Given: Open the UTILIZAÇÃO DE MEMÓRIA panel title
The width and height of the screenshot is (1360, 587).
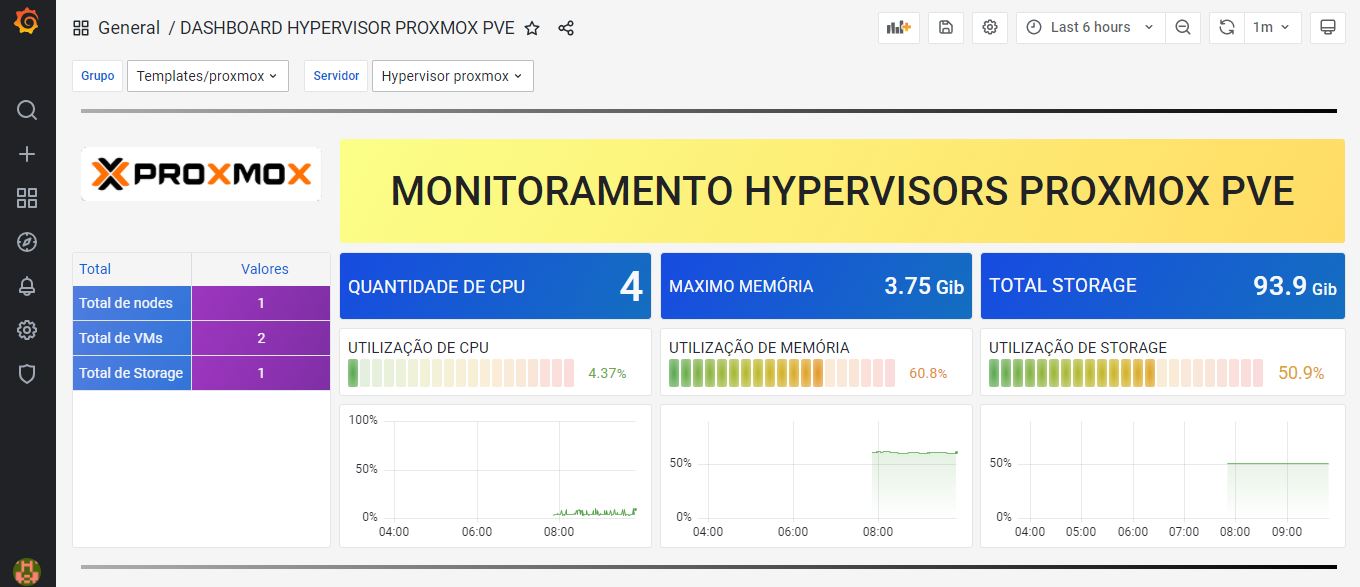Looking at the screenshot, I should click(759, 348).
